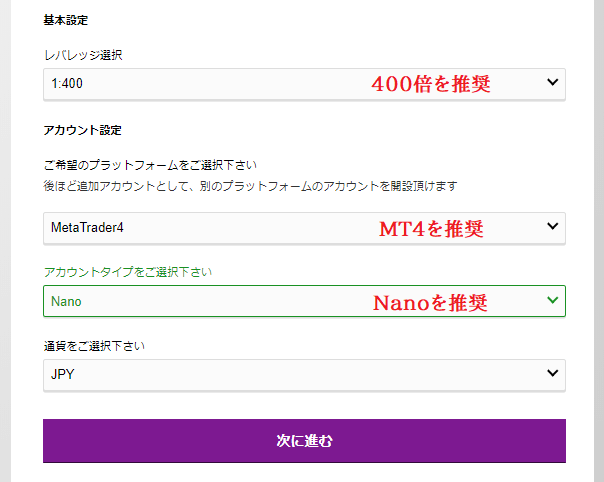The height and width of the screenshot is (482, 604).
Task: Click the chevron arrow on platform dropdown
Action: coord(553,227)
